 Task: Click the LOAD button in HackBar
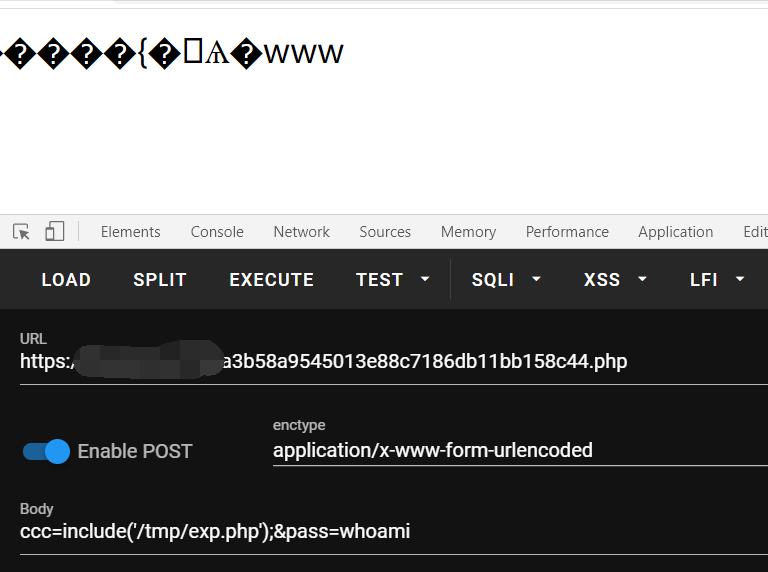(66, 280)
